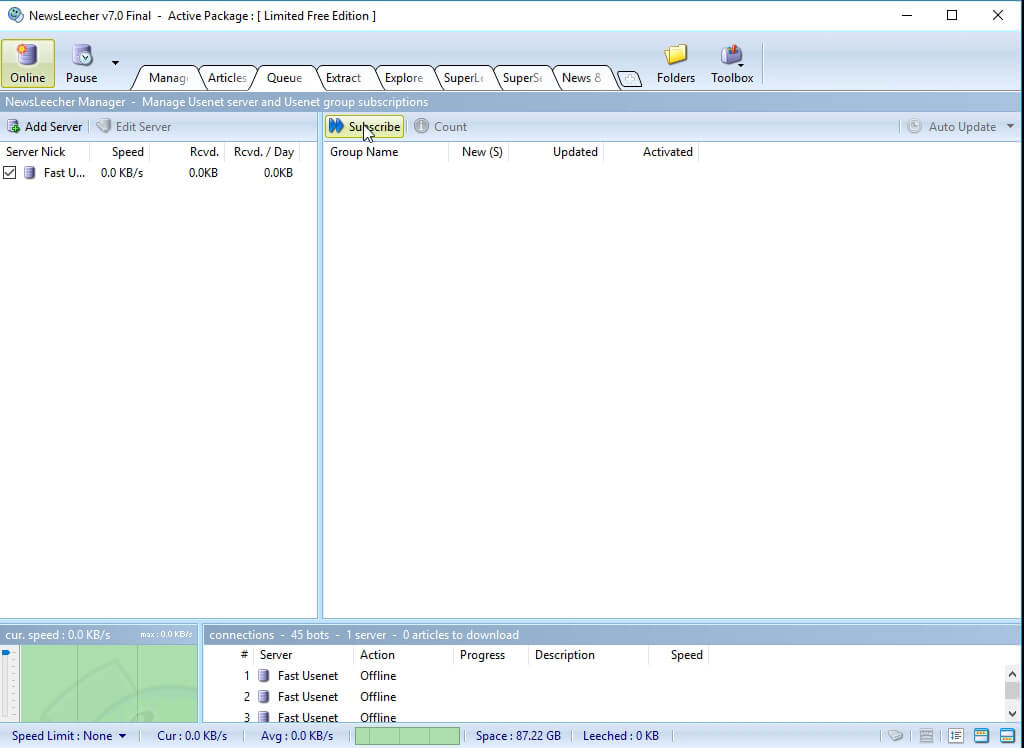The width and height of the screenshot is (1024, 748).
Task: Click the grayed list layout status icon
Action: pos(925,736)
